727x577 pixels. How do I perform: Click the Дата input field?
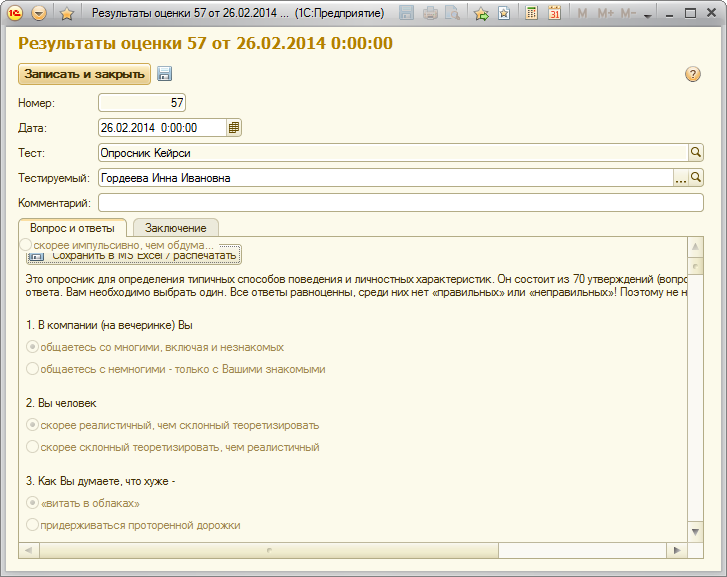(162, 128)
